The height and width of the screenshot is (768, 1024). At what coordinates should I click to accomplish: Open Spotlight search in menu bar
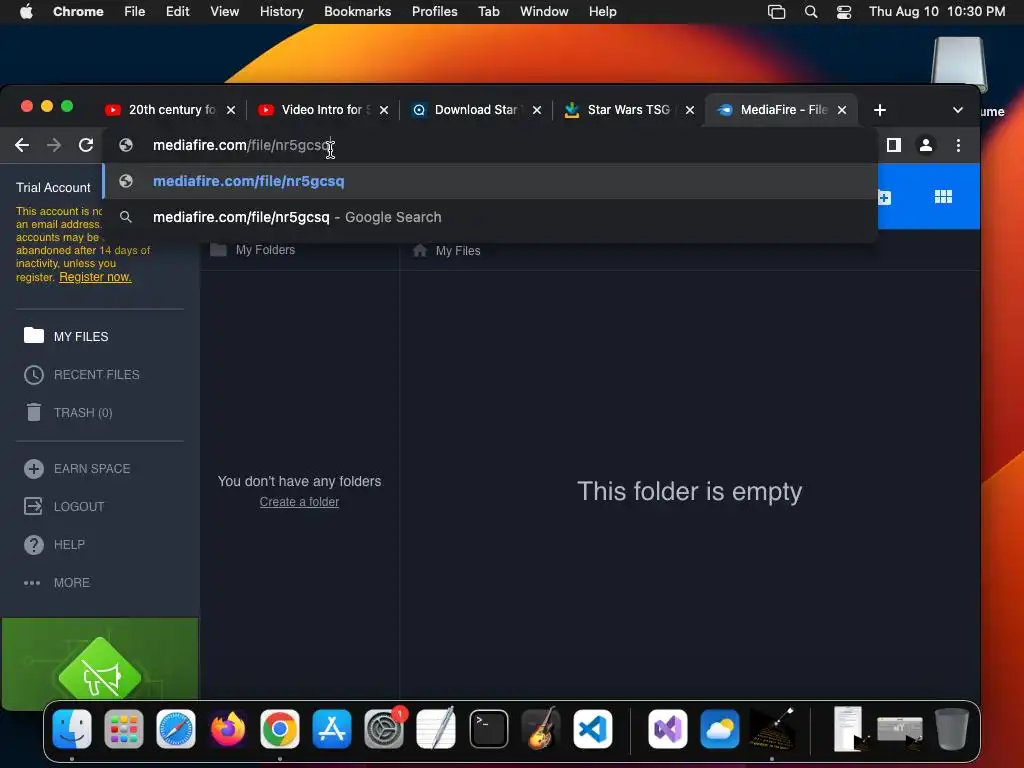(x=810, y=12)
